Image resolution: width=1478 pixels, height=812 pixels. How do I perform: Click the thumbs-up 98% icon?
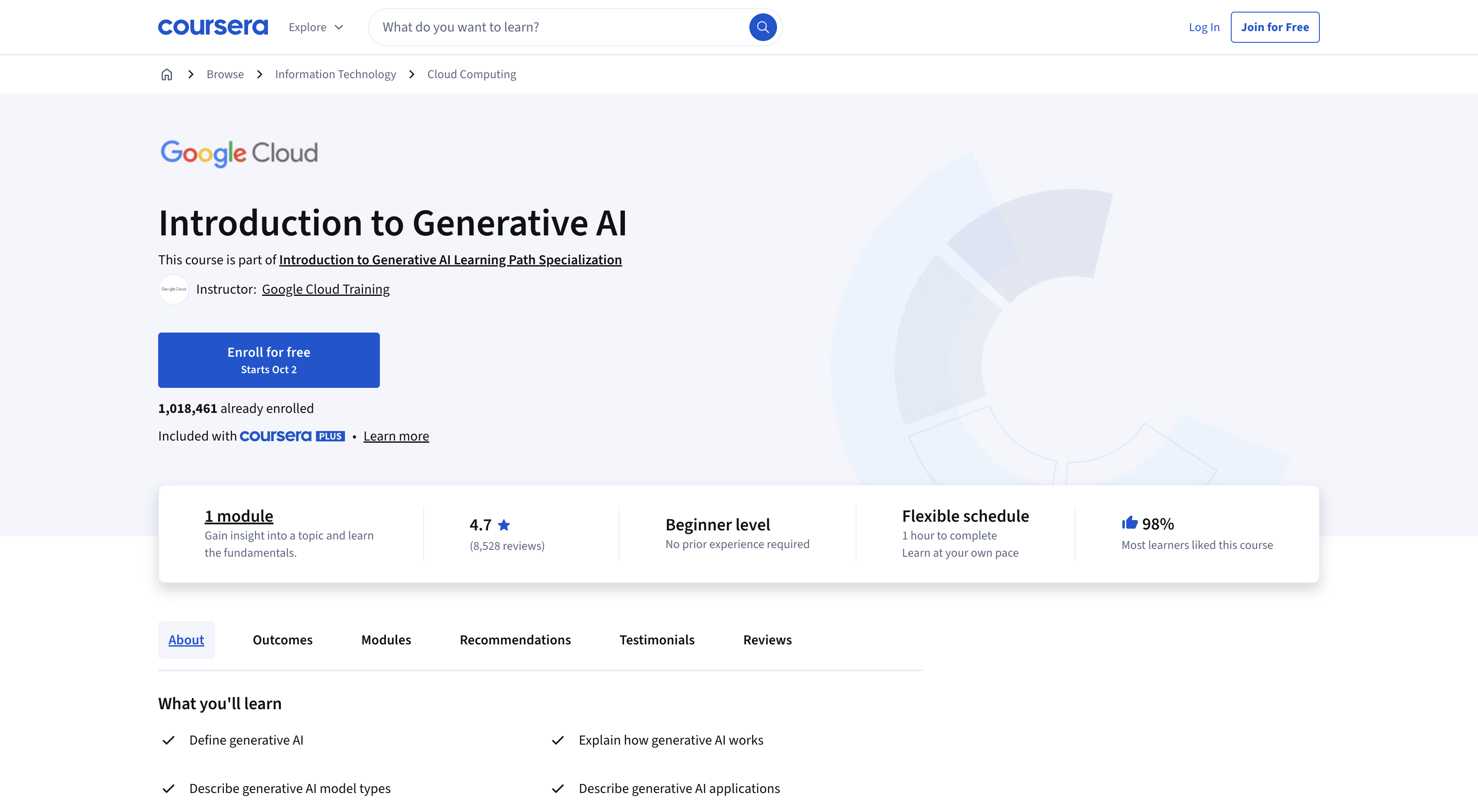click(1129, 523)
